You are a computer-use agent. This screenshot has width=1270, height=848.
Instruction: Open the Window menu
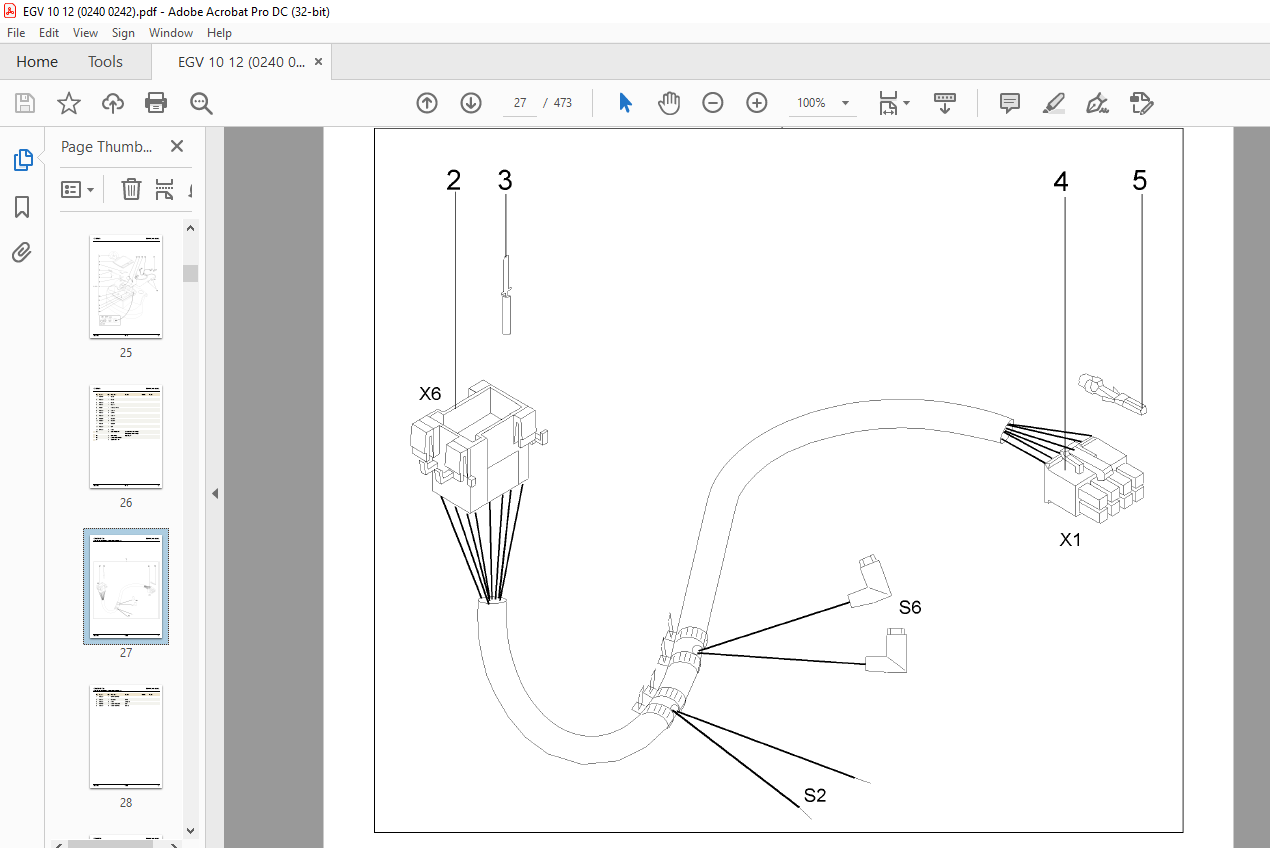171,33
